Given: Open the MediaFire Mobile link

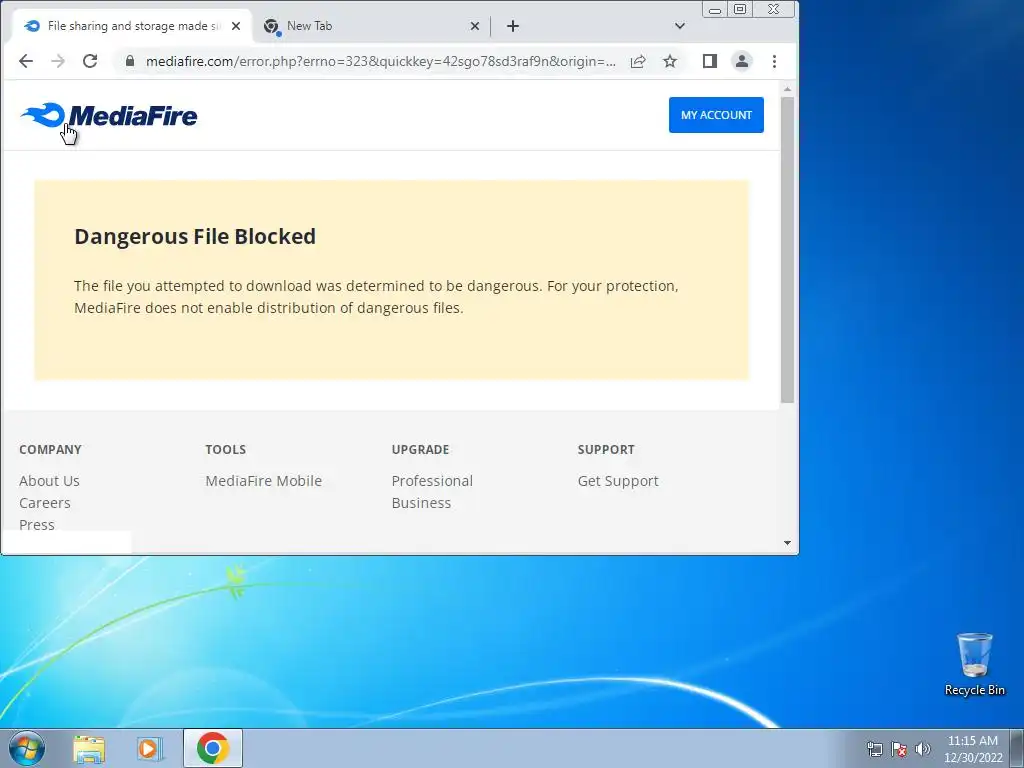Looking at the screenshot, I should coord(264,481).
